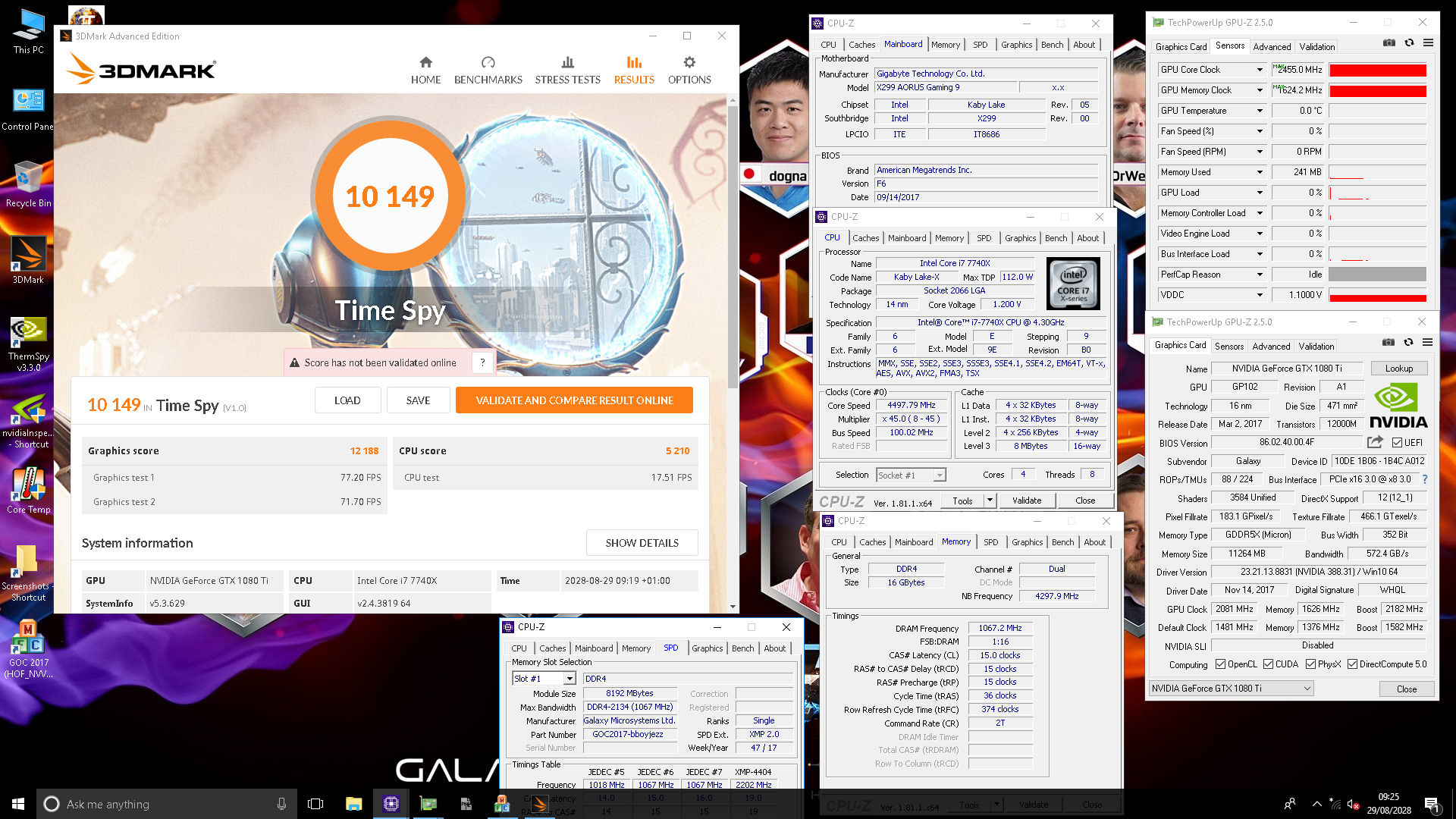Click Validate button in CPU-Z CPU window
The height and width of the screenshot is (819, 1456).
pyautogui.click(x=1026, y=500)
